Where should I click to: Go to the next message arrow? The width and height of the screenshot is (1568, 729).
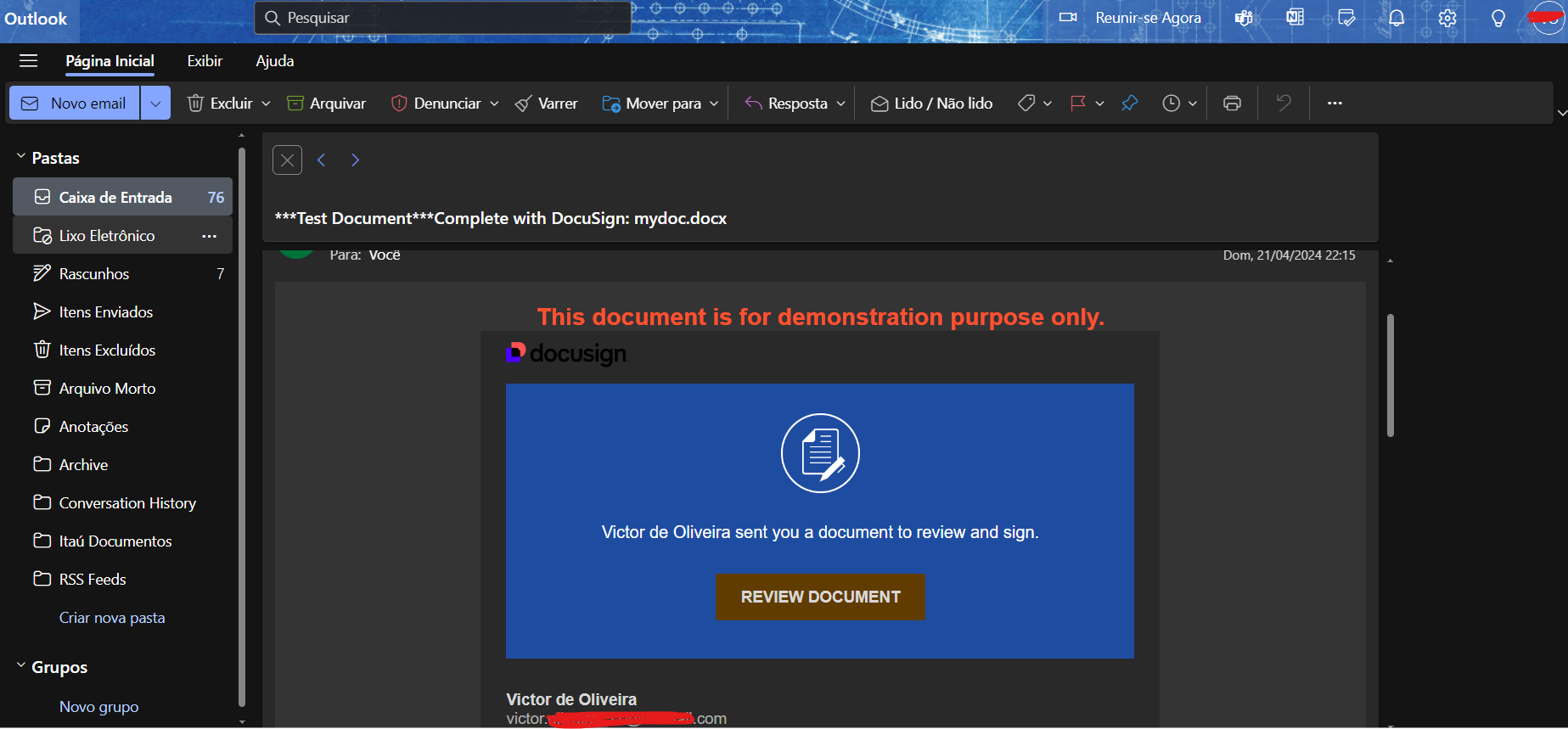[x=355, y=160]
